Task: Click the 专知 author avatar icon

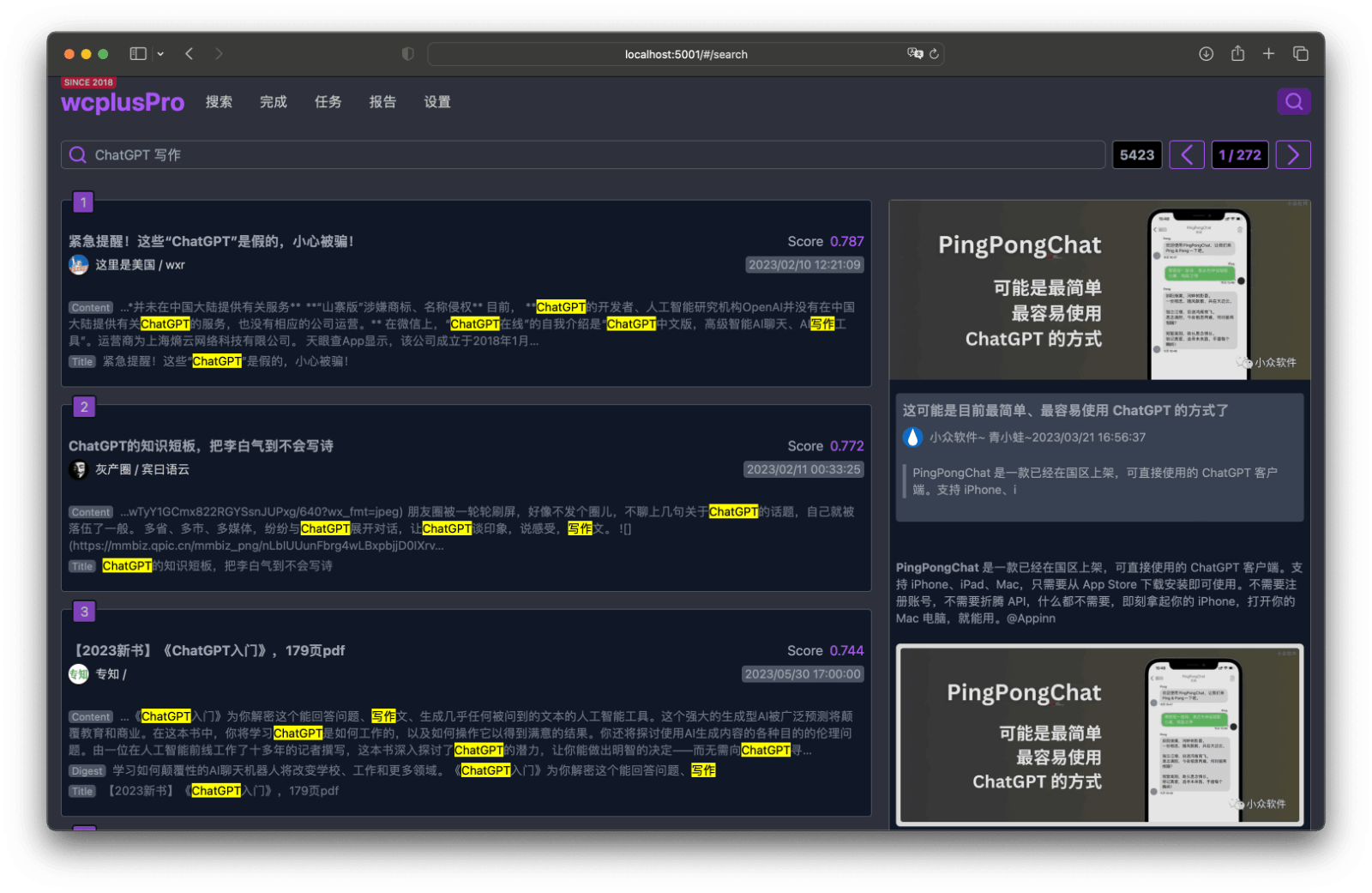Action: pos(78,674)
